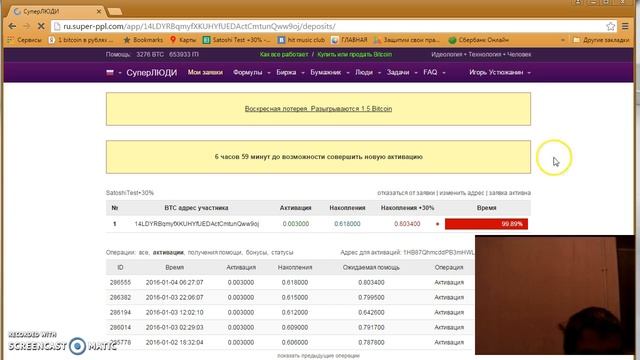Image resolution: width=640 pixels, height=360 pixels.
Task: Open the Сервисы apps bookmark
Action: [25, 40]
